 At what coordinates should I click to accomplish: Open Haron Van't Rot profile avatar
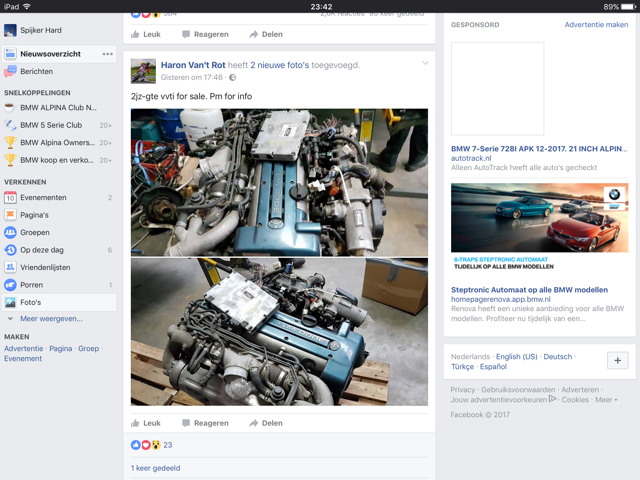click(x=143, y=71)
